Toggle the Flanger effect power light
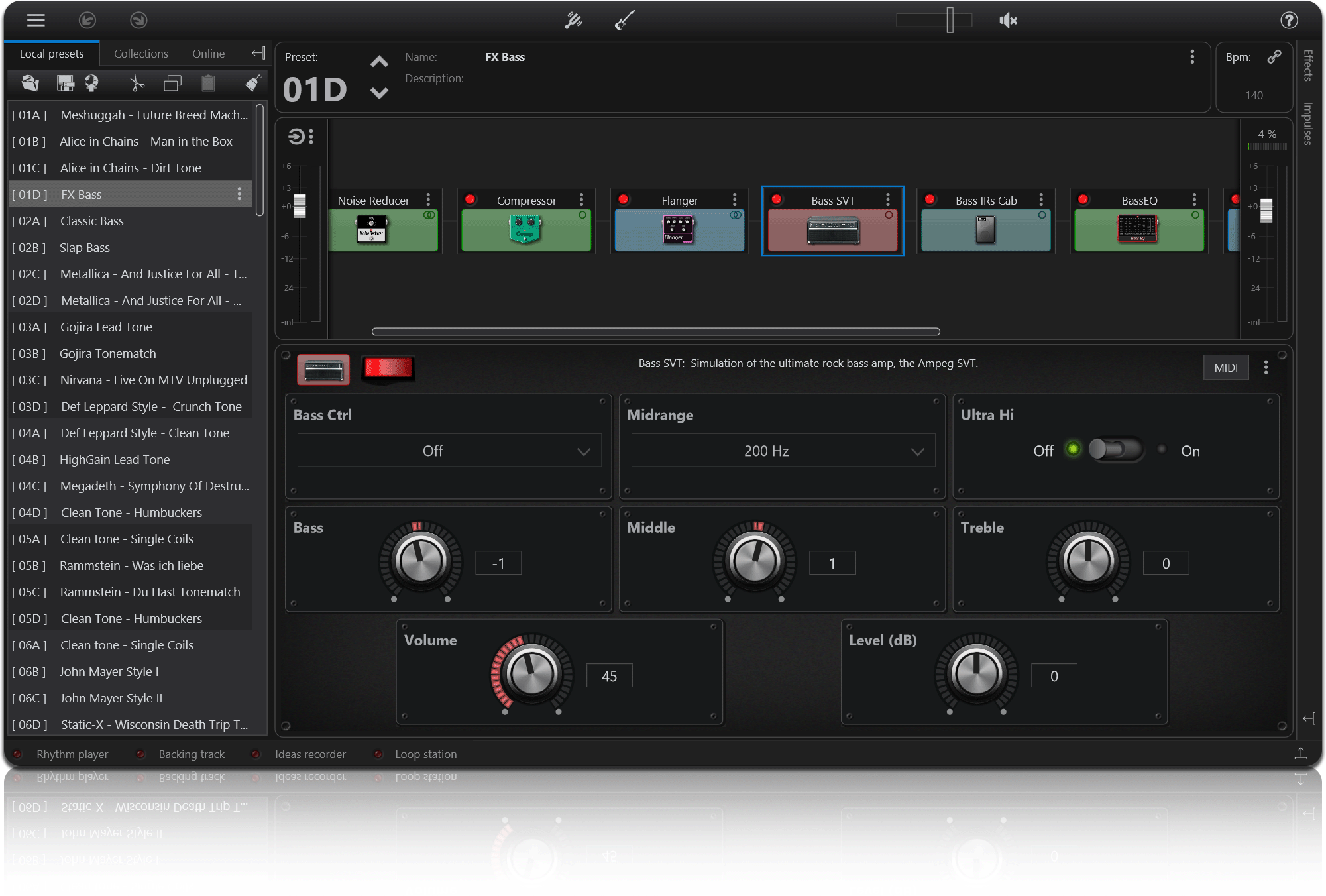 coord(623,199)
